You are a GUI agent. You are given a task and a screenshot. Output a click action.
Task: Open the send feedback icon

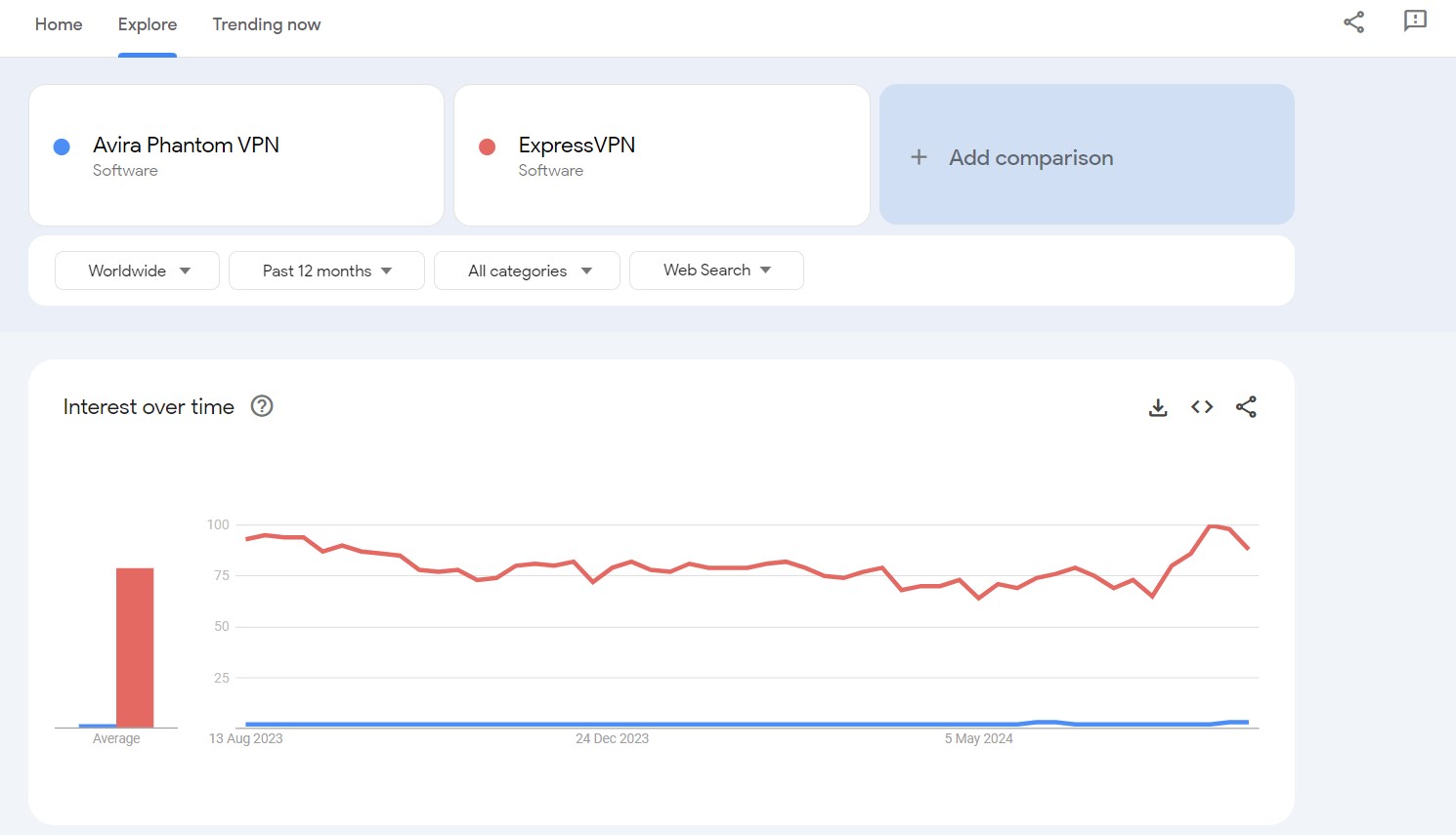pos(1415,21)
